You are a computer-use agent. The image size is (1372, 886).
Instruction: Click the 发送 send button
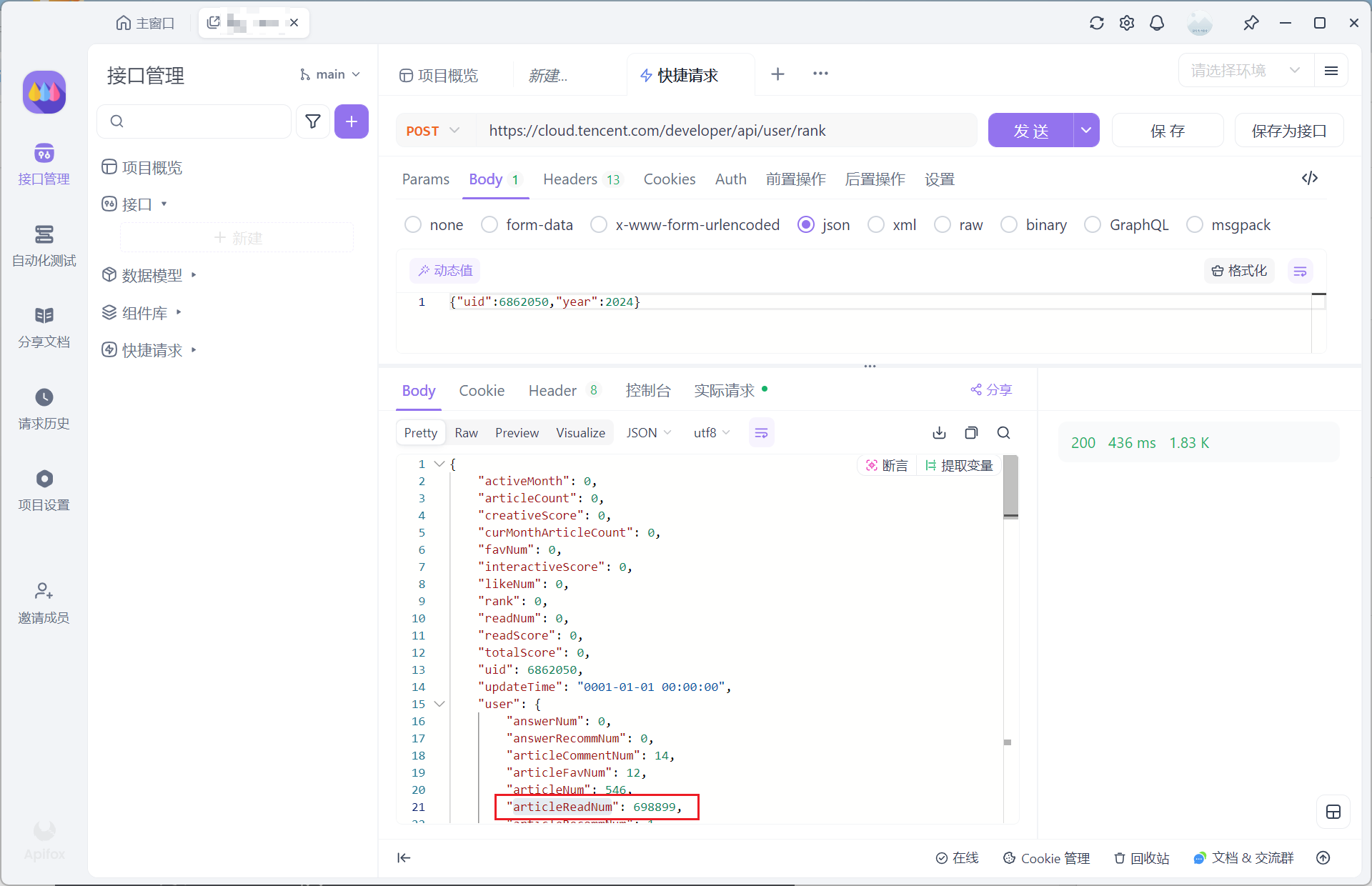(x=1030, y=131)
